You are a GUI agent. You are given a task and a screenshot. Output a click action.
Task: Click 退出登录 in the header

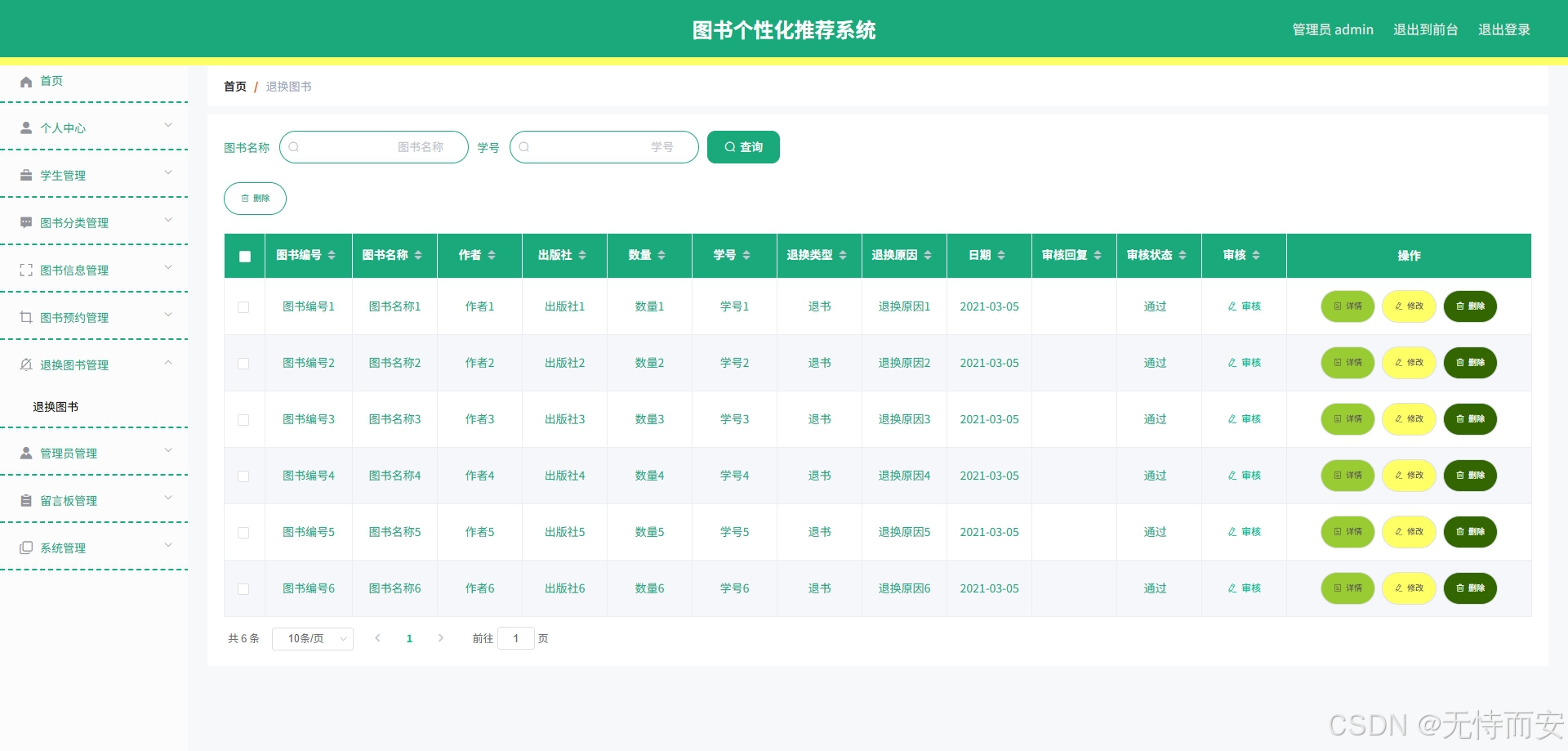pyautogui.click(x=1504, y=29)
